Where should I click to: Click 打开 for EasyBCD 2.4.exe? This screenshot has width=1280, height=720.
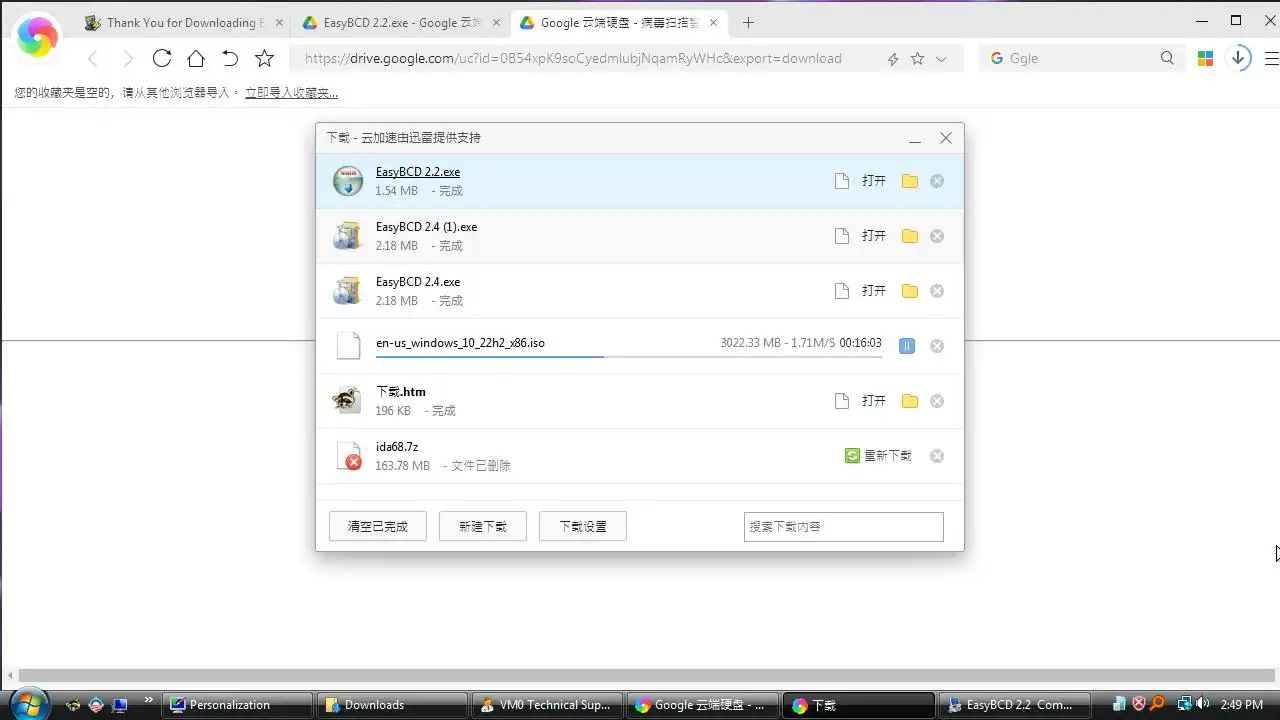[x=874, y=291]
